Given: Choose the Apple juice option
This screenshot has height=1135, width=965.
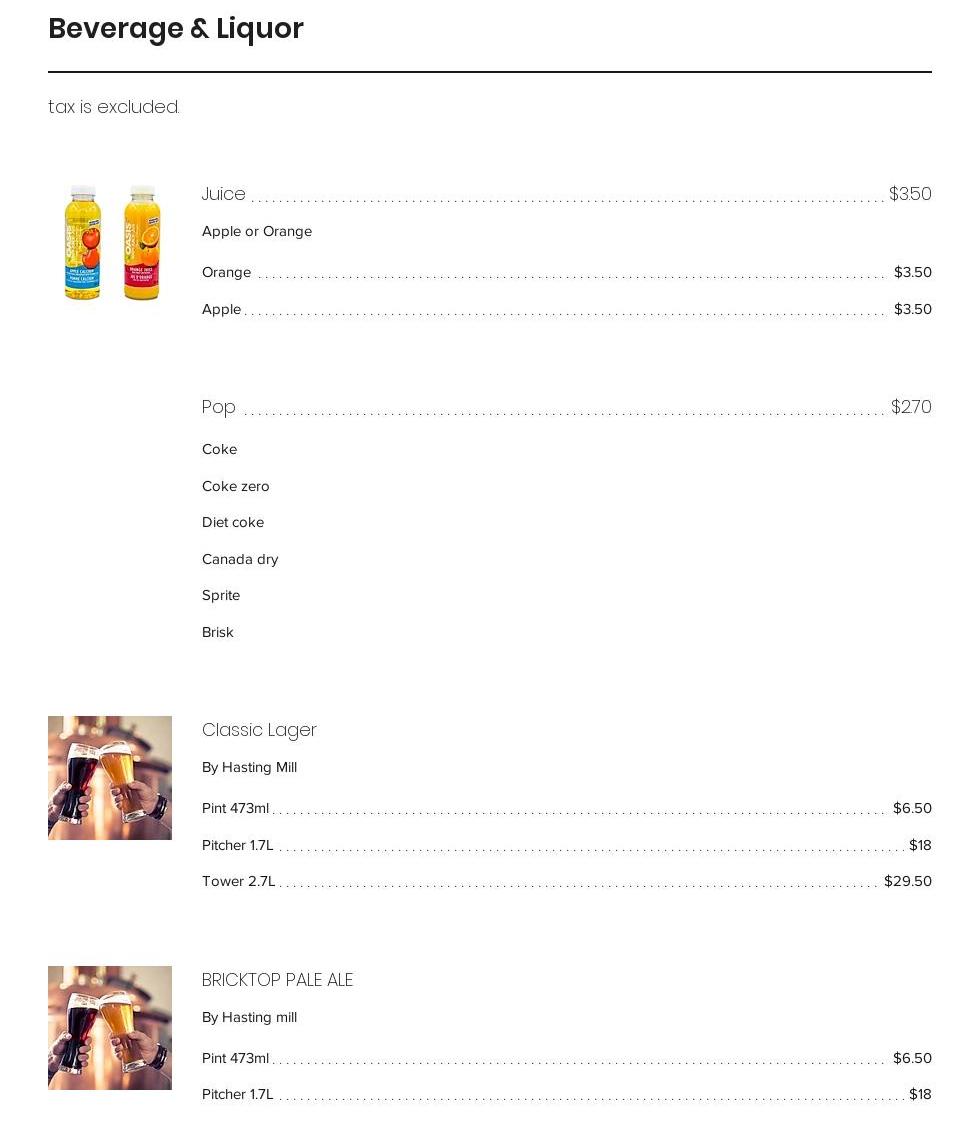Looking at the screenshot, I should (x=566, y=309).
